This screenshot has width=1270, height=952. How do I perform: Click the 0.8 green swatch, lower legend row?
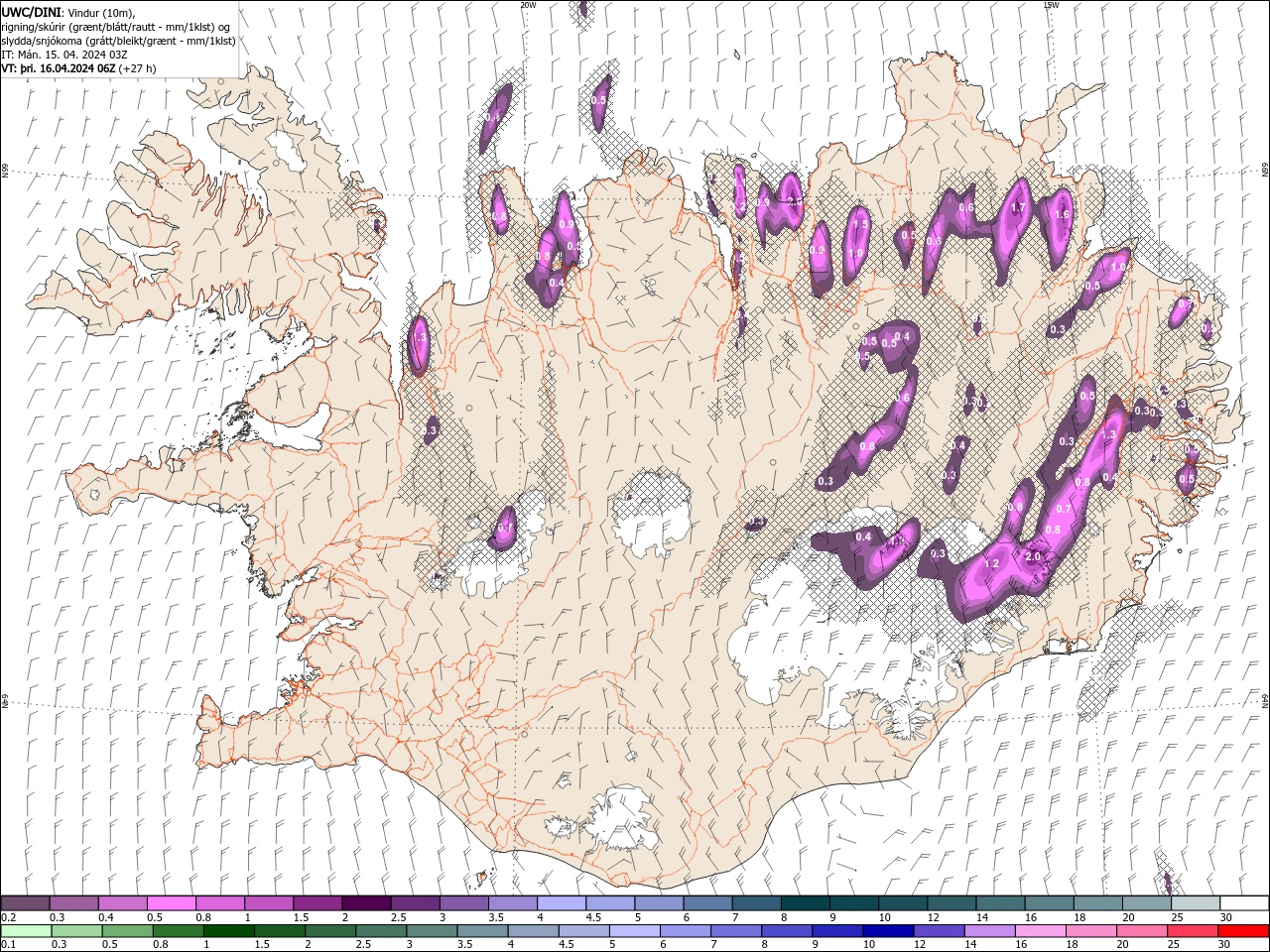click(177, 931)
